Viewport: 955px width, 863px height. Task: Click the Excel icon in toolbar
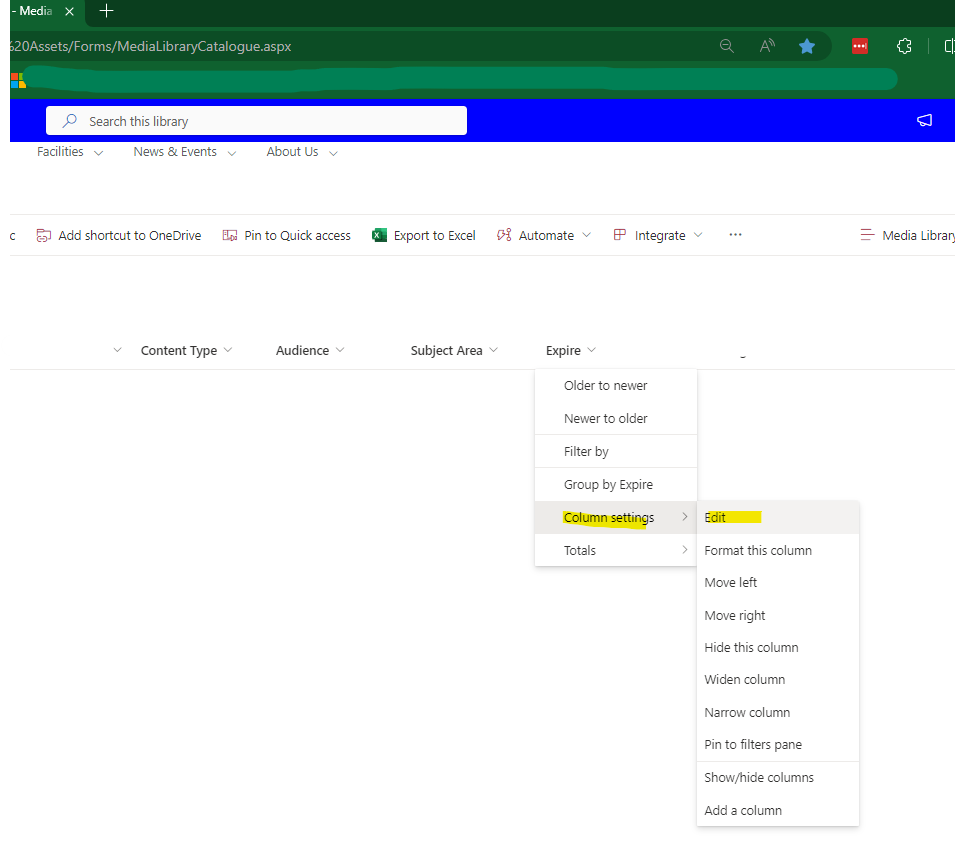(x=379, y=235)
